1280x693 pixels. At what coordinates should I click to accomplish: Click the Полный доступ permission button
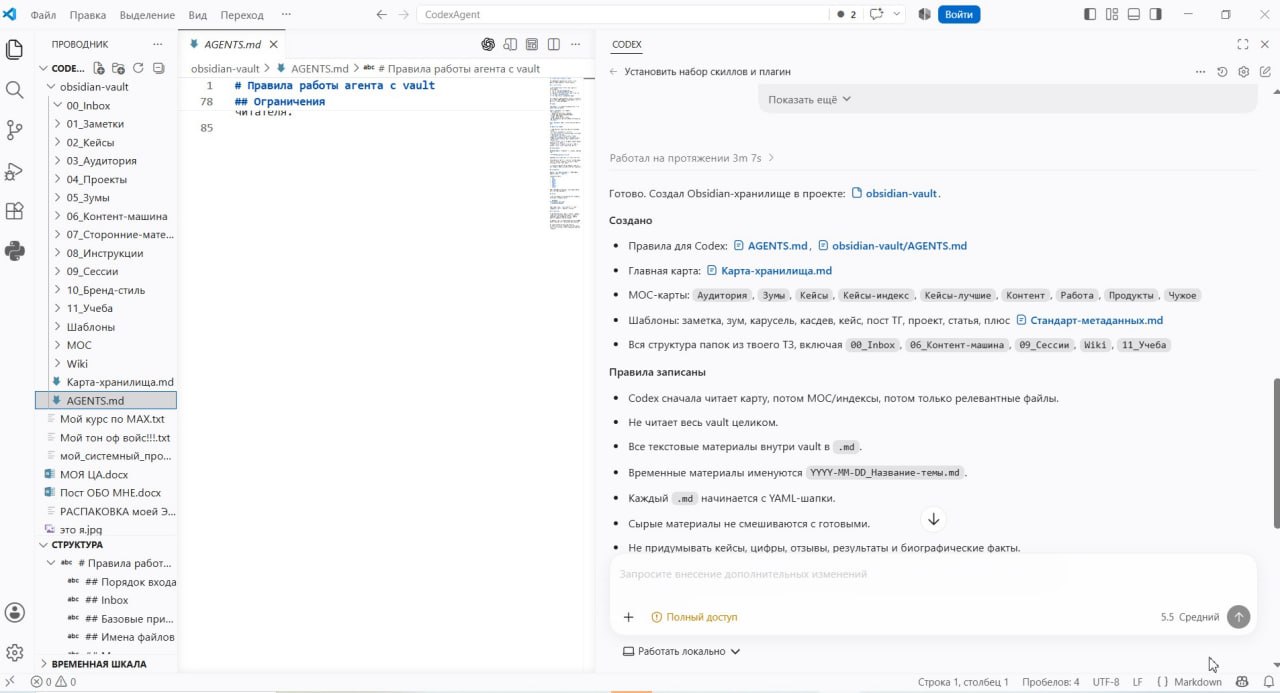(694, 617)
